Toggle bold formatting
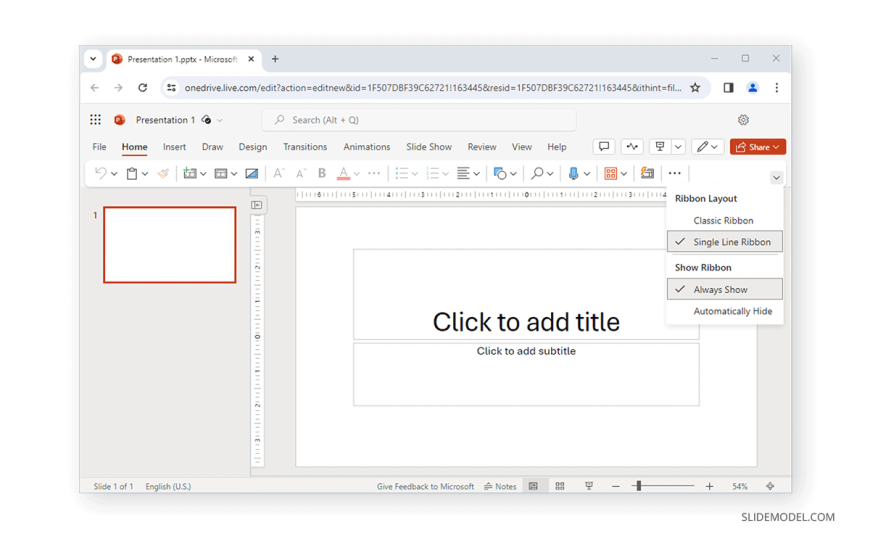Image resolution: width=870 pixels, height=539 pixels. 322,173
